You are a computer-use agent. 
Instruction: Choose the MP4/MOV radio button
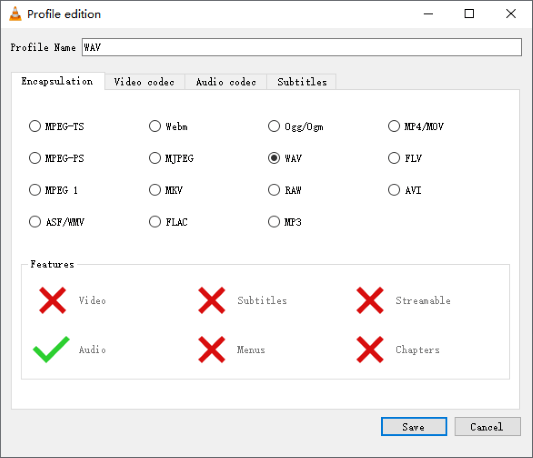pos(416,126)
